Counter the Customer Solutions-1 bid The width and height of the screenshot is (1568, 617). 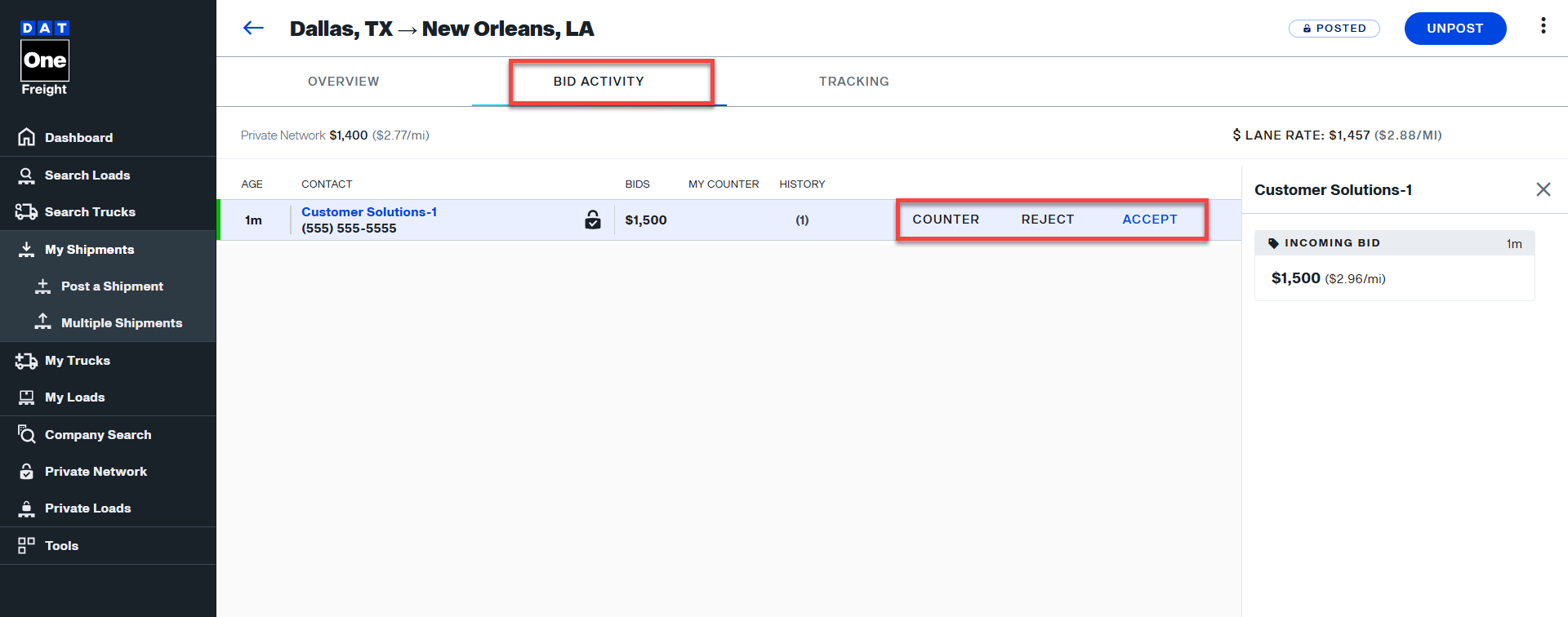(x=946, y=220)
